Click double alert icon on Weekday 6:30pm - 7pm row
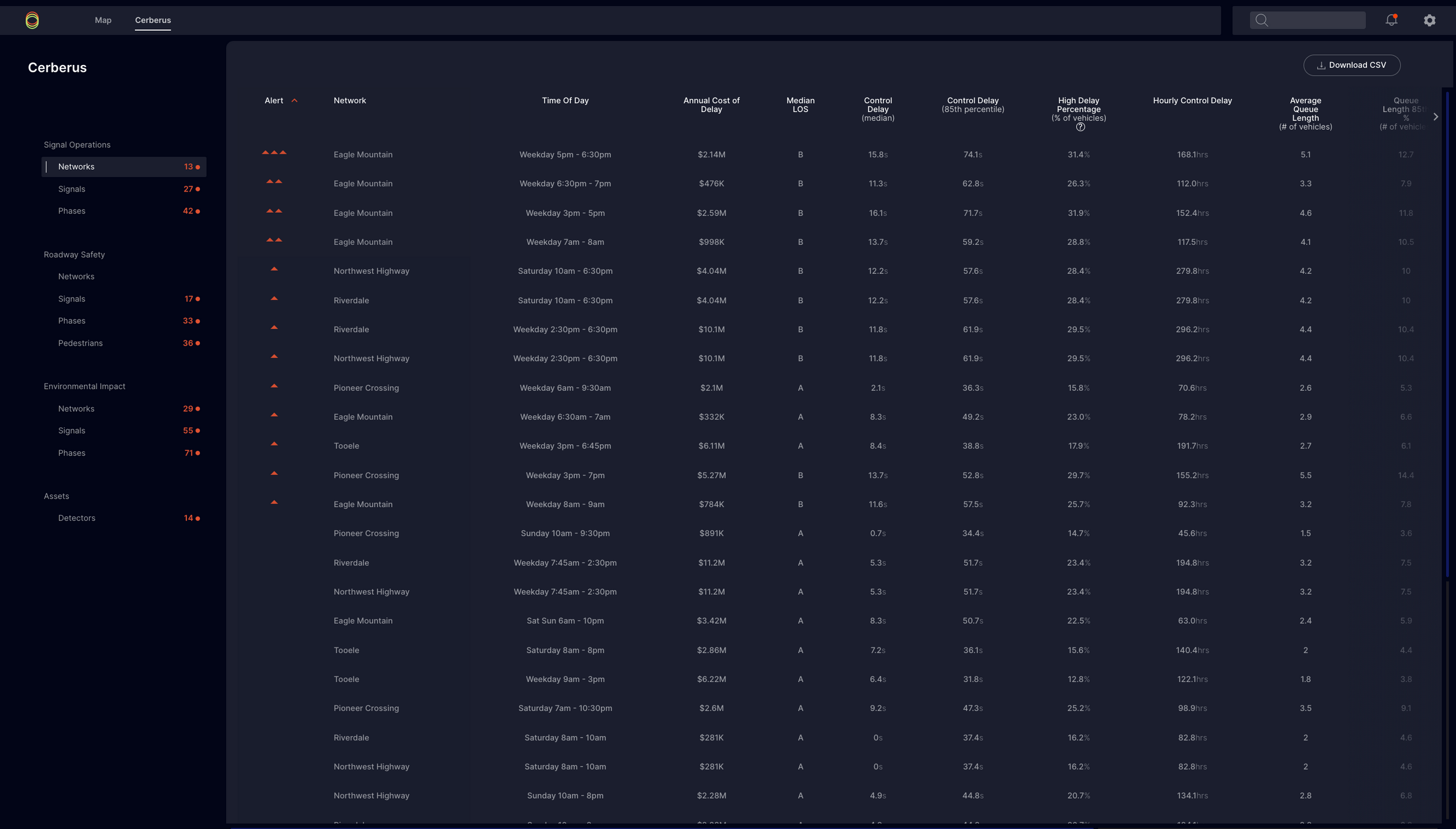This screenshot has height=829, width=1456. coord(274,181)
